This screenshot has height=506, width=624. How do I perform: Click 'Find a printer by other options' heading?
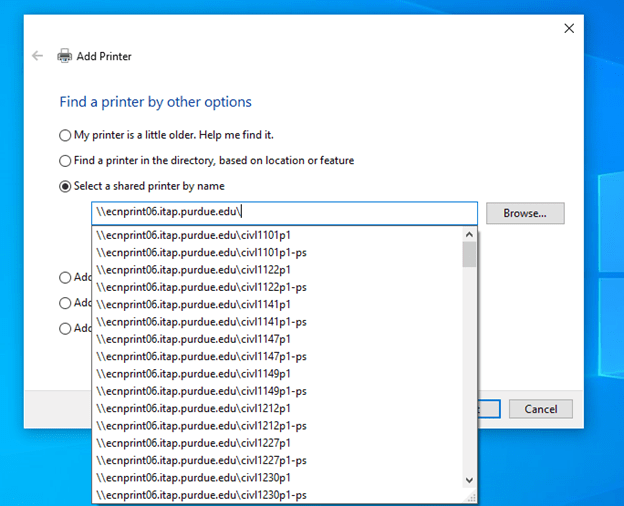156,102
